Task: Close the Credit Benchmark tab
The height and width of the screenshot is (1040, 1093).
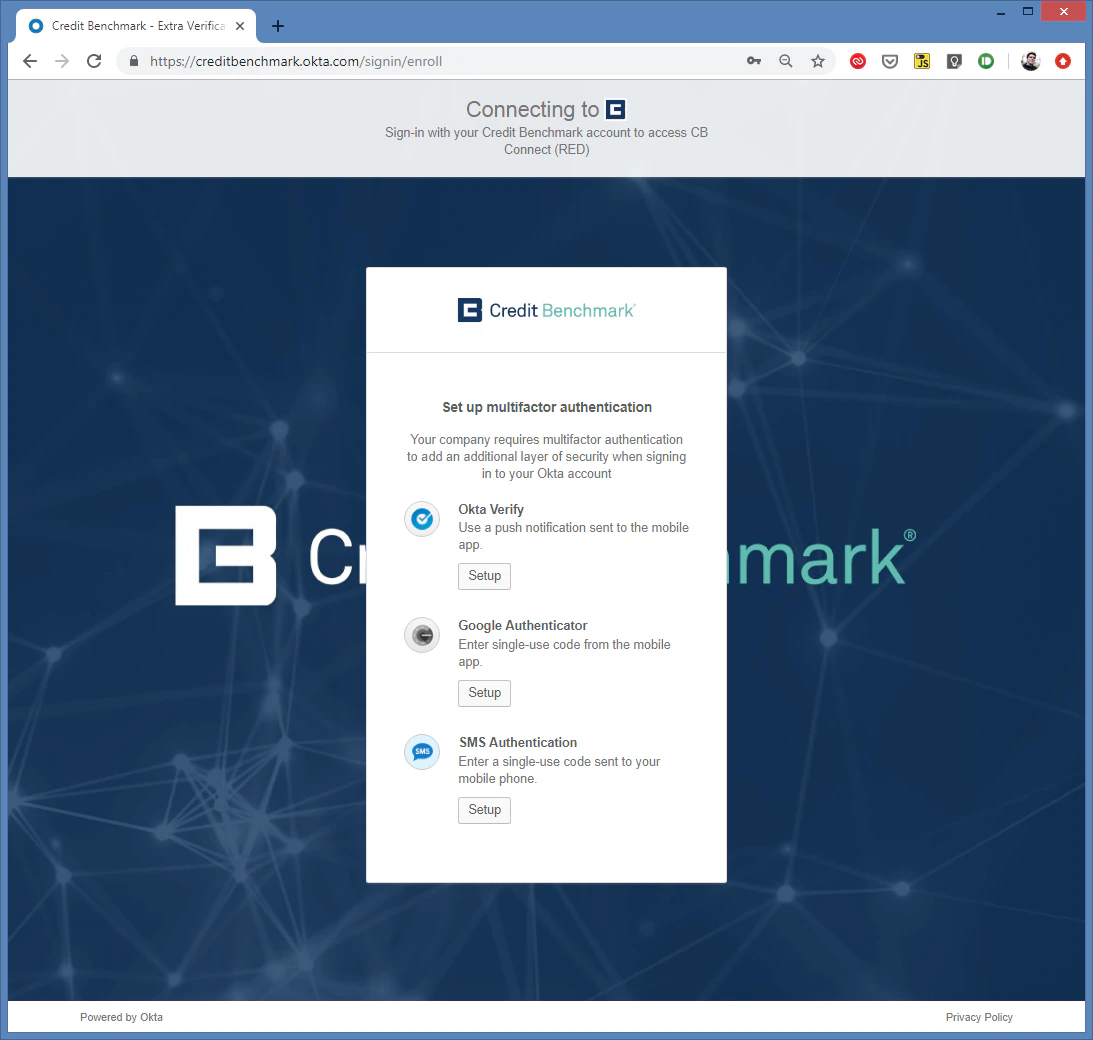Action: 240,26
